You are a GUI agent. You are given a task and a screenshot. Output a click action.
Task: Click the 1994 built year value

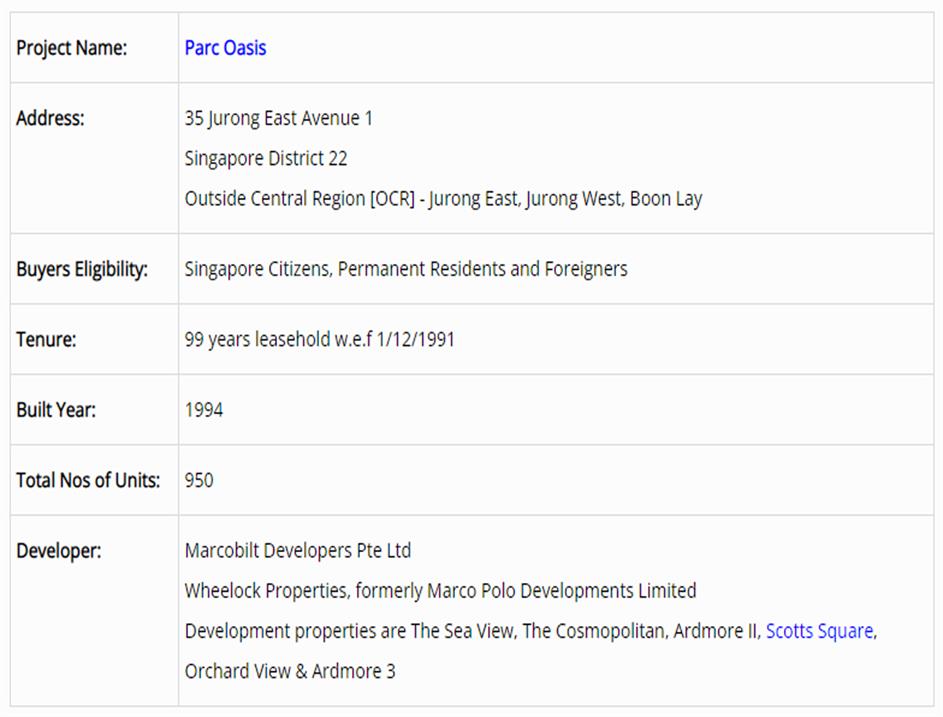pyautogui.click(x=204, y=410)
